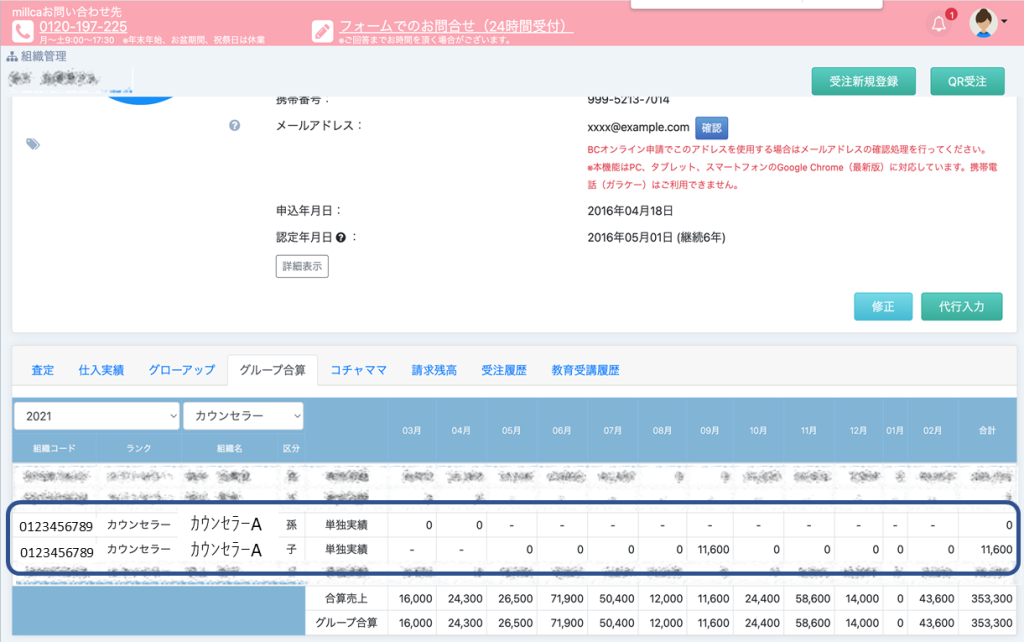Click the pencil form inquiry icon

click(x=322, y=31)
